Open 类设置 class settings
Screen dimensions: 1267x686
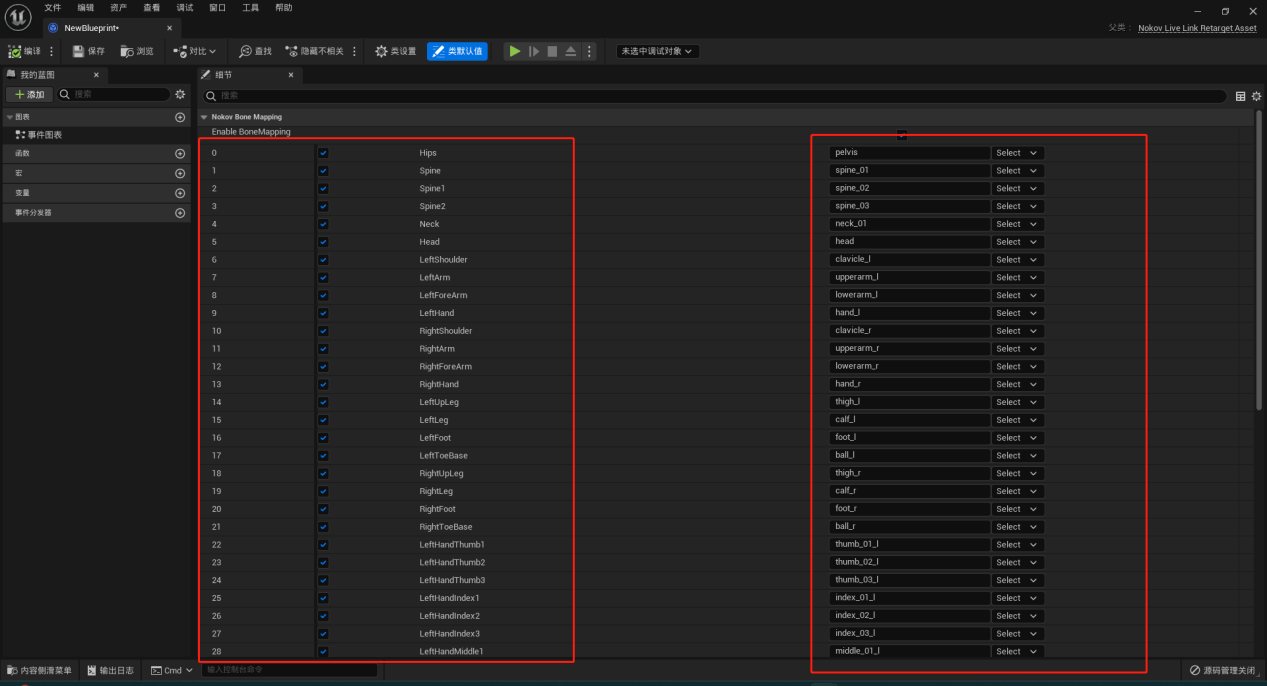pos(395,51)
